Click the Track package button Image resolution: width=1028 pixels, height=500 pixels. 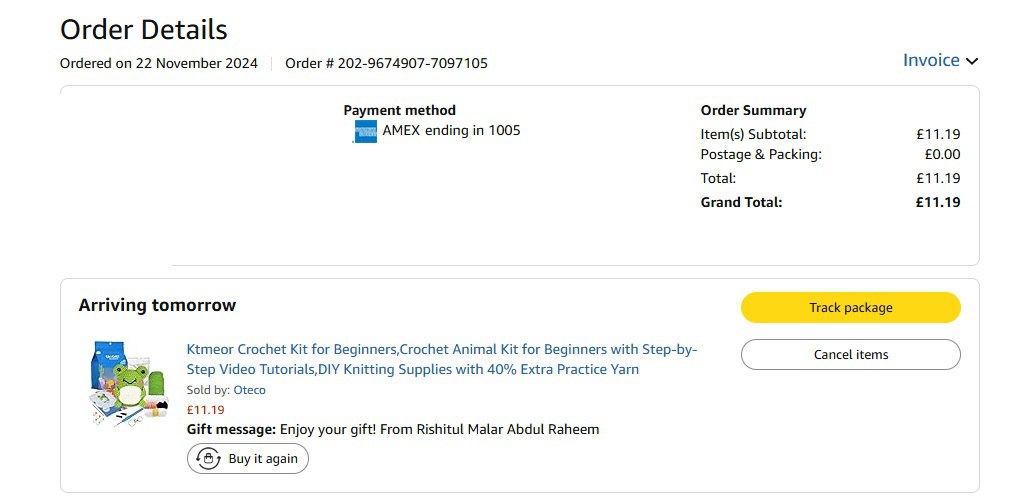pyautogui.click(x=850, y=308)
